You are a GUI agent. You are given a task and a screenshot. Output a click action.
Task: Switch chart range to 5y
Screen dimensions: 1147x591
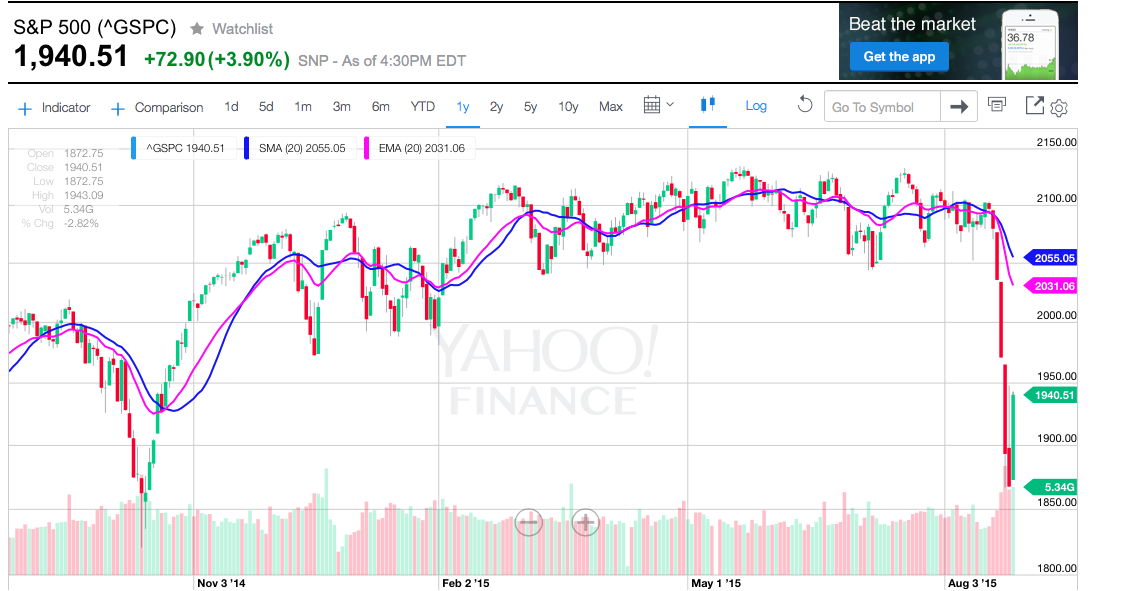tap(530, 107)
